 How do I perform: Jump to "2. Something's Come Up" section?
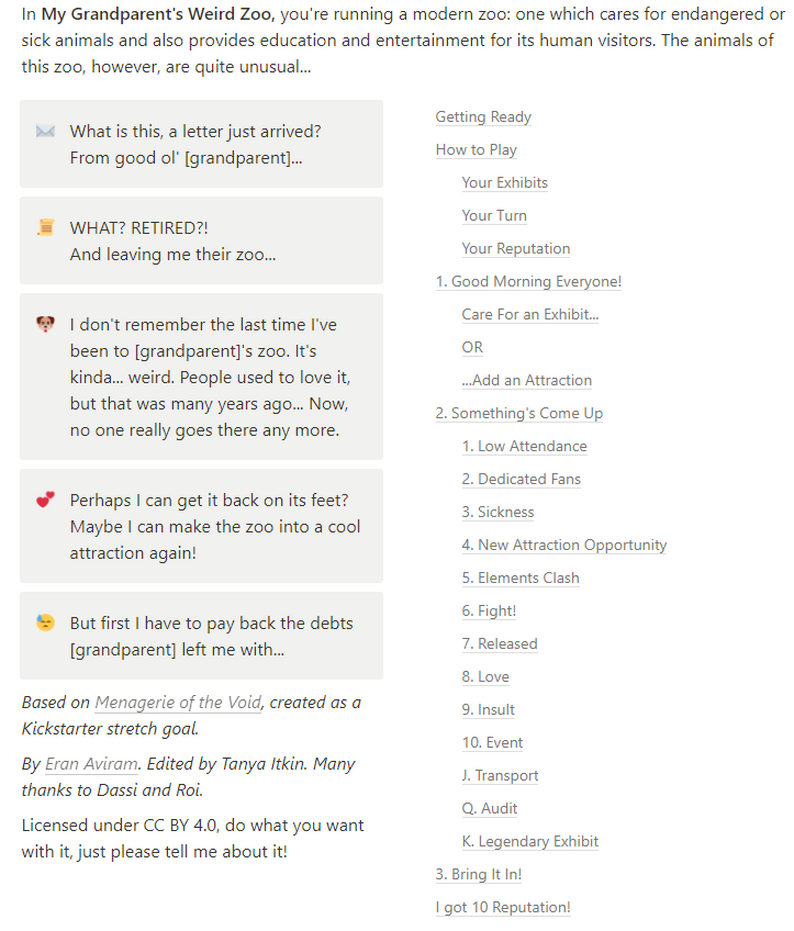(x=519, y=414)
